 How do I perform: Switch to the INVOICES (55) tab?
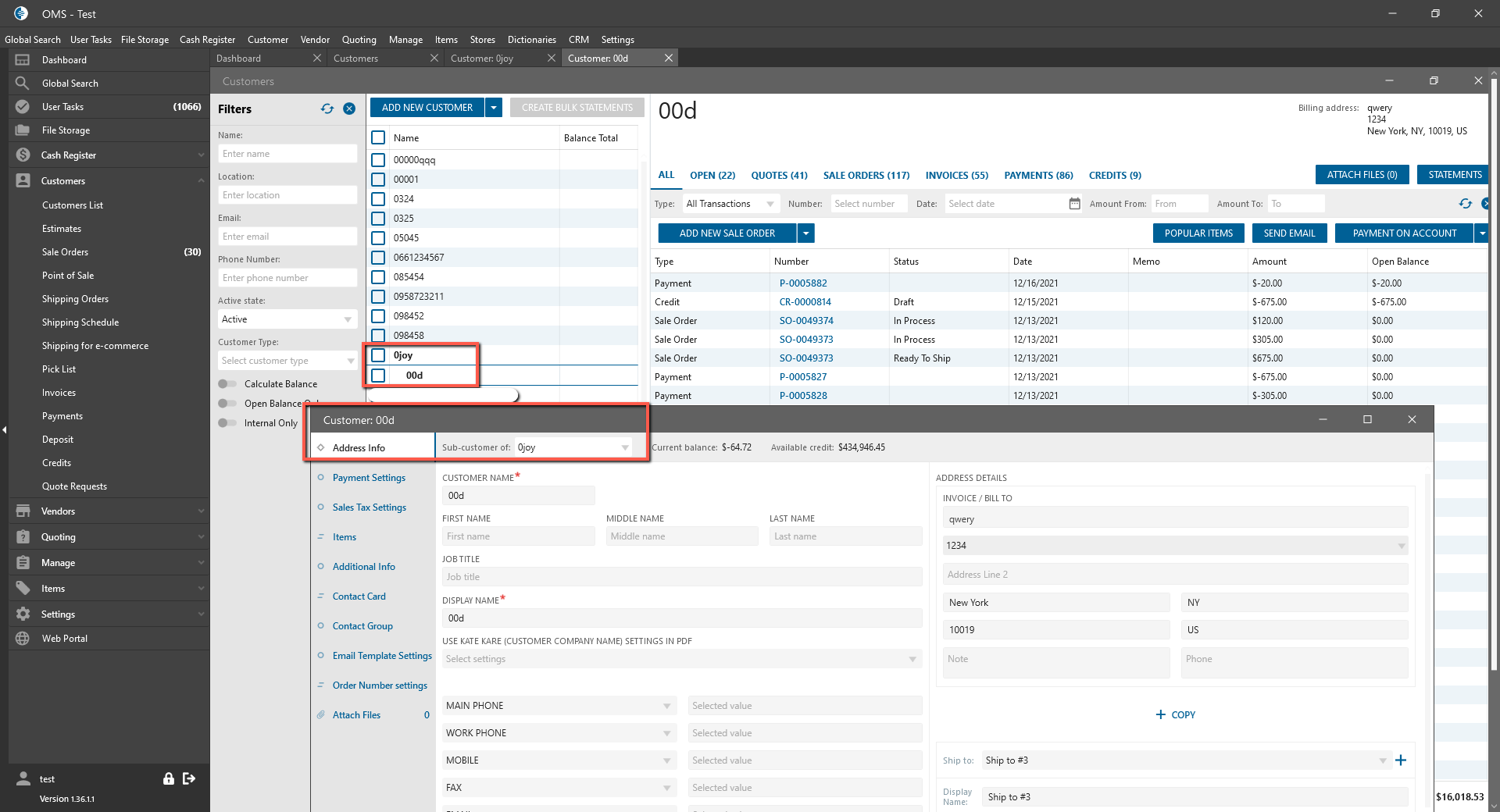[x=956, y=176]
